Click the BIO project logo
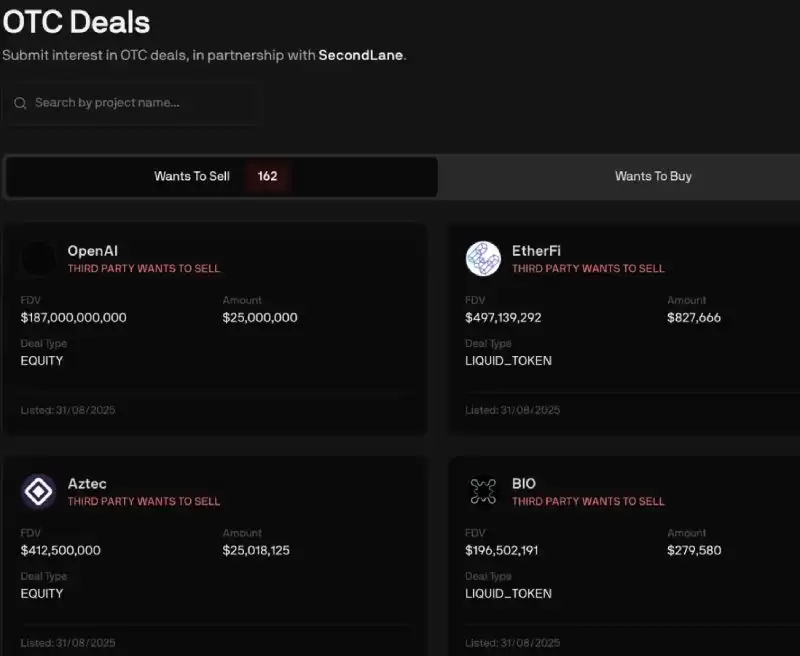Viewport: 800px width, 656px height. (x=483, y=491)
